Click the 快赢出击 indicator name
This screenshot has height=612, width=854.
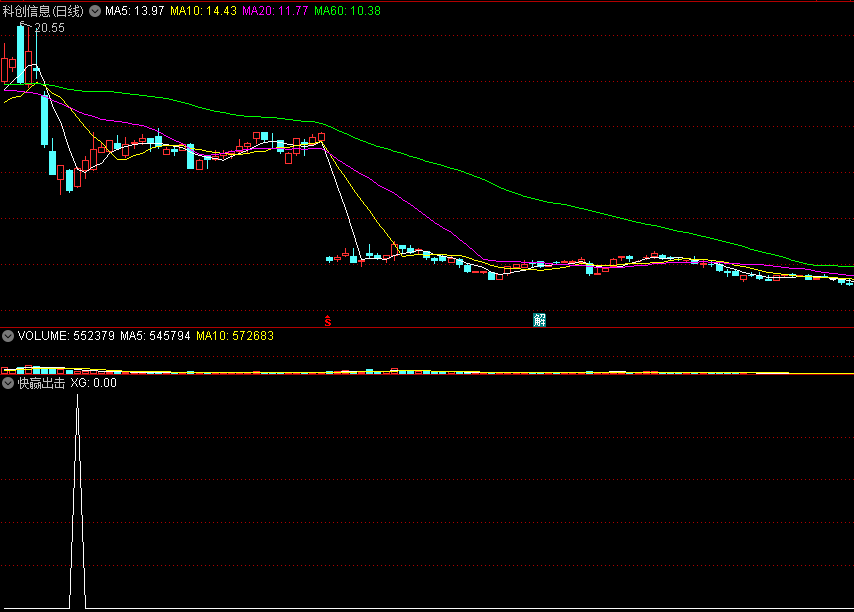pos(41,383)
